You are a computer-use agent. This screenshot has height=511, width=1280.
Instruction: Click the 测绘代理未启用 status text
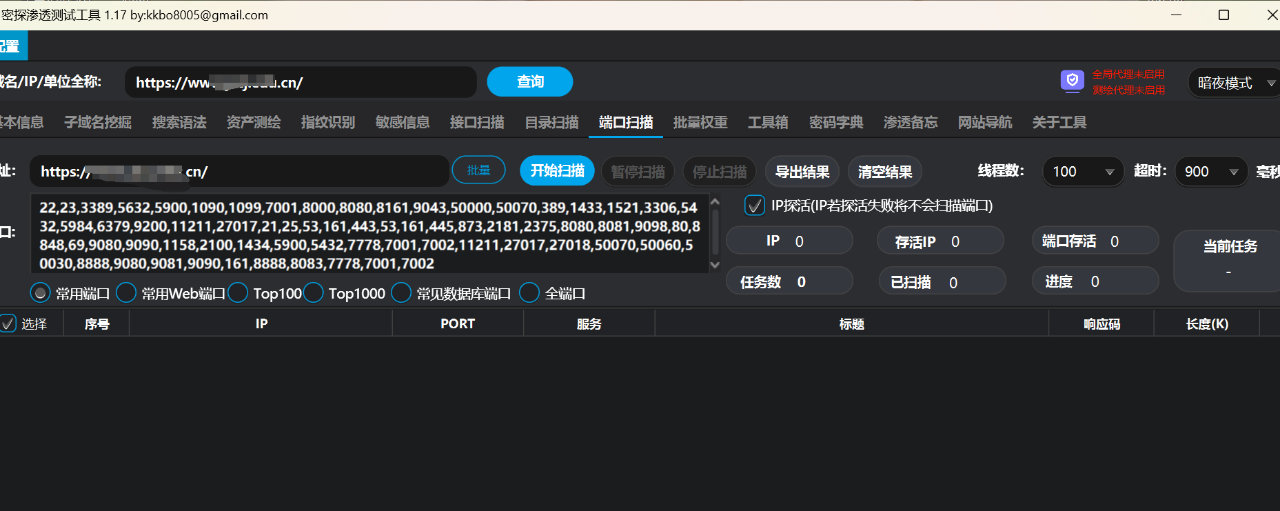point(1128,90)
